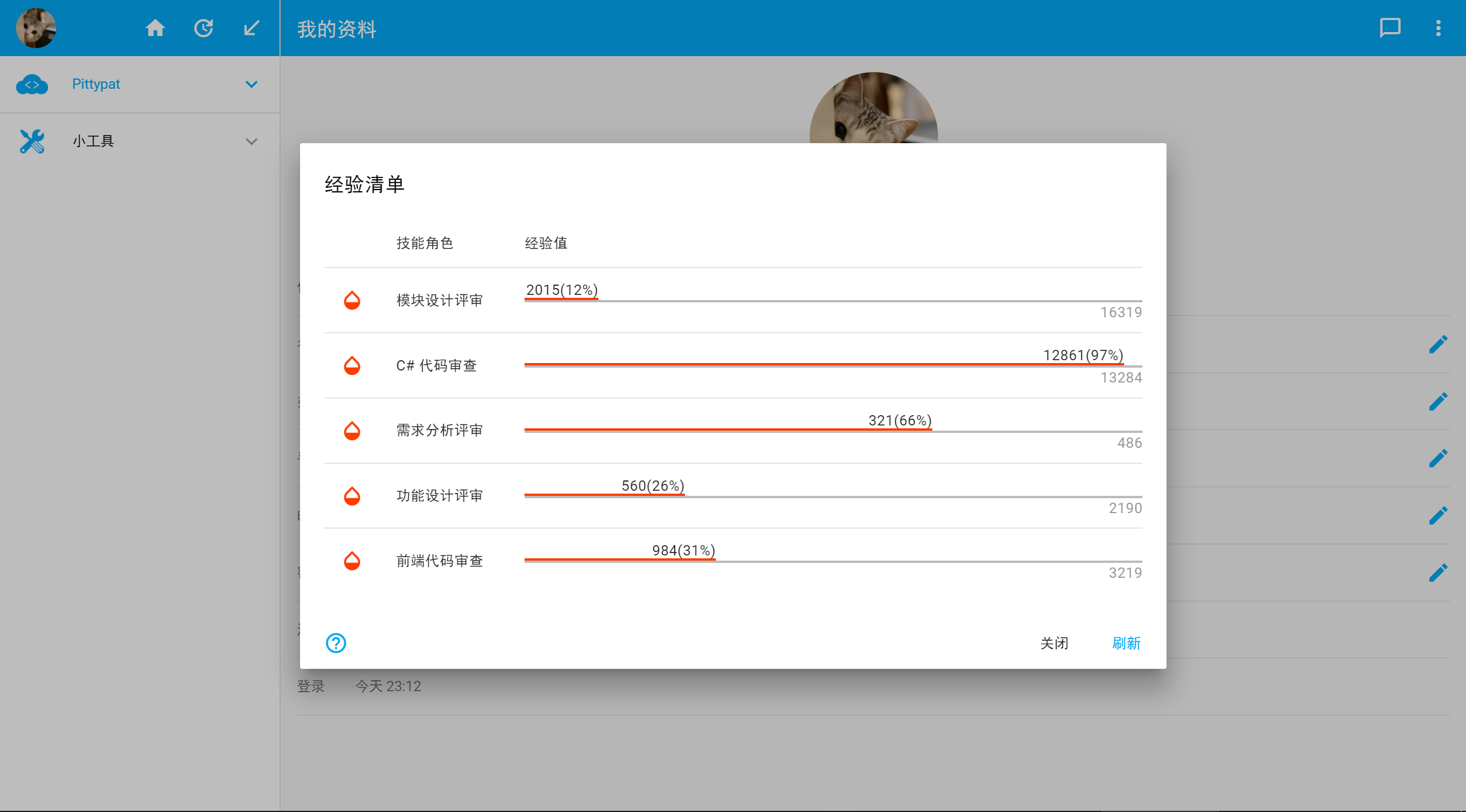Image resolution: width=1466 pixels, height=812 pixels.
Task: Click the droplet icon beside C# 代码审查
Action: click(352, 365)
